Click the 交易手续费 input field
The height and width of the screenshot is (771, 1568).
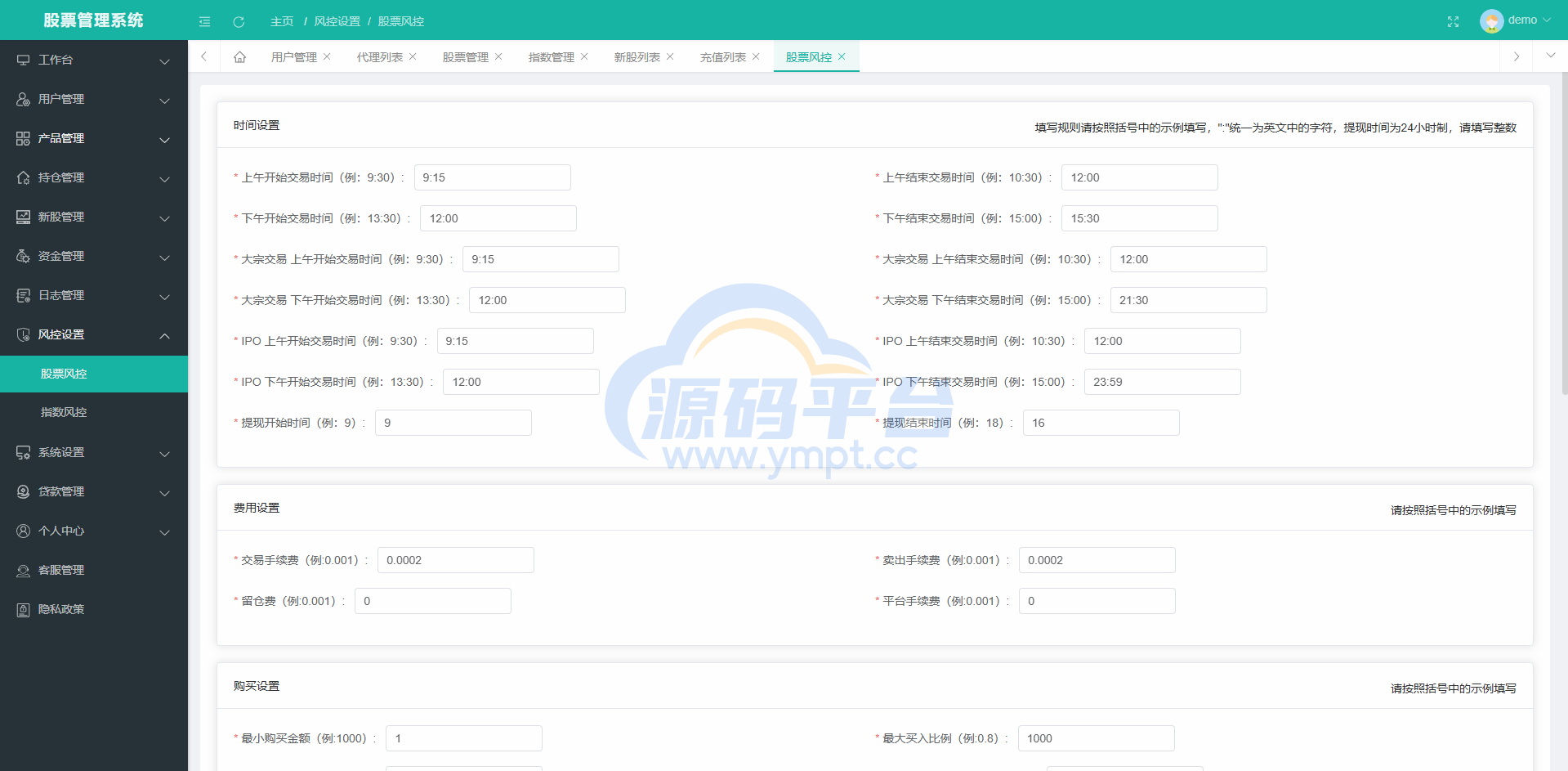pyautogui.click(x=455, y=560)
